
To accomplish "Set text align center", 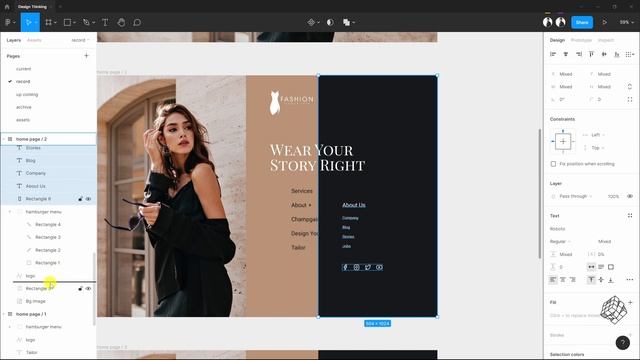I will [x=563, y=280].
